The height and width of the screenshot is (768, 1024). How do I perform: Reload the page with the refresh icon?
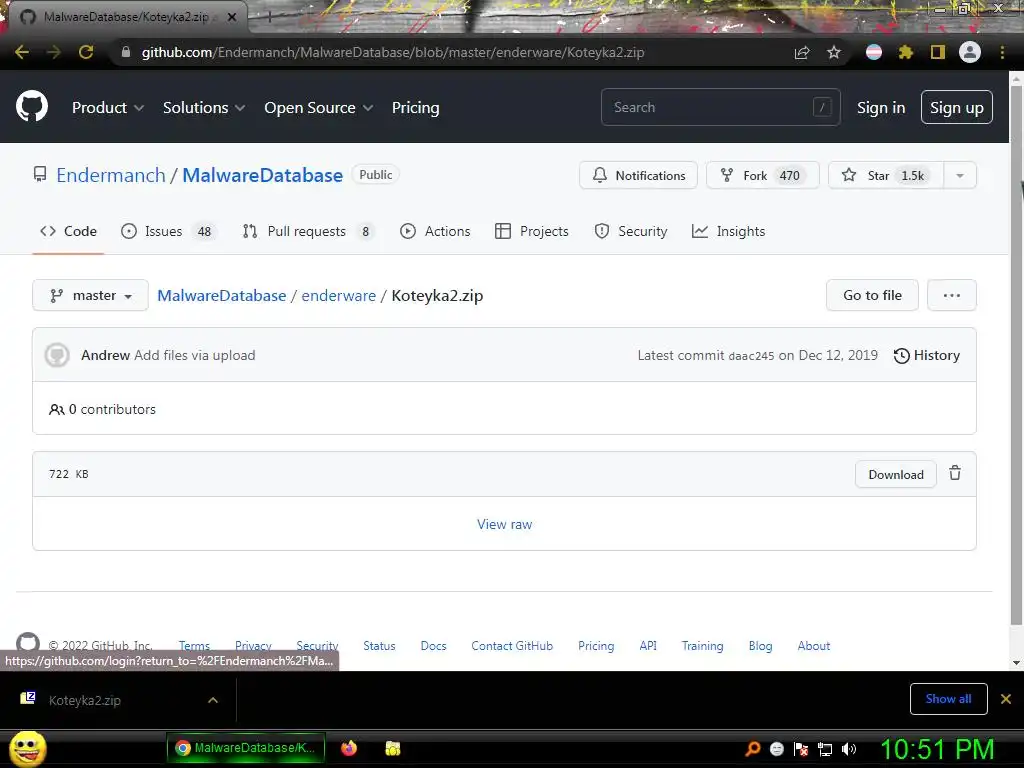point(86,52)
